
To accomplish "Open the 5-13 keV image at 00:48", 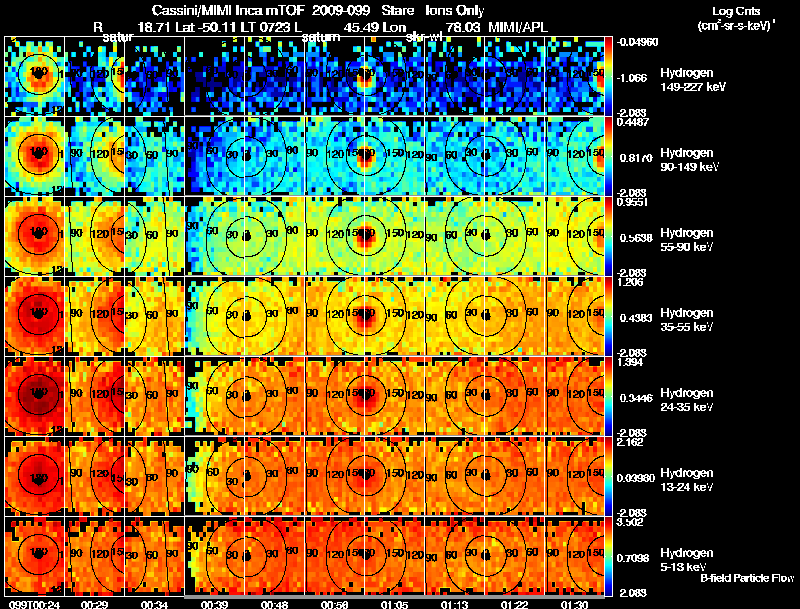I will (x=274, y=556).
